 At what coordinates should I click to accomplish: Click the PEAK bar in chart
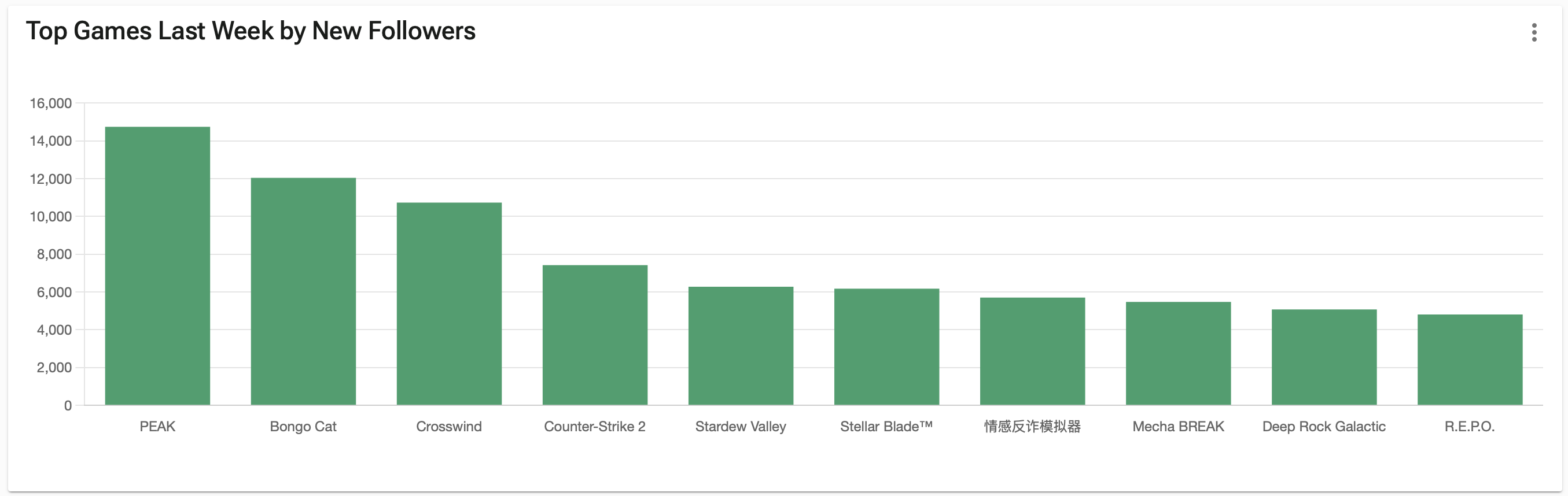(157, 265)
